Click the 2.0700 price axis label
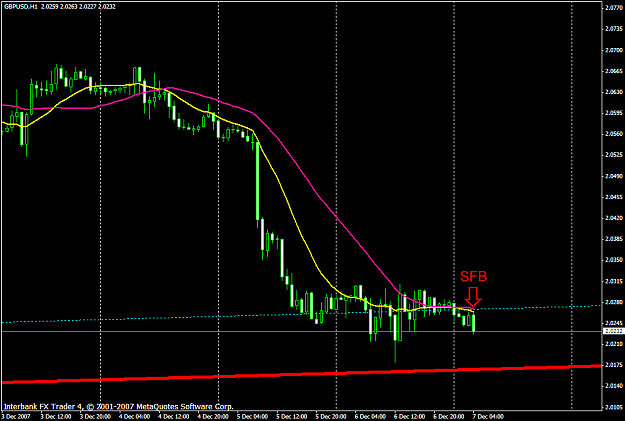Screen dimensions: 625x421 614,50
